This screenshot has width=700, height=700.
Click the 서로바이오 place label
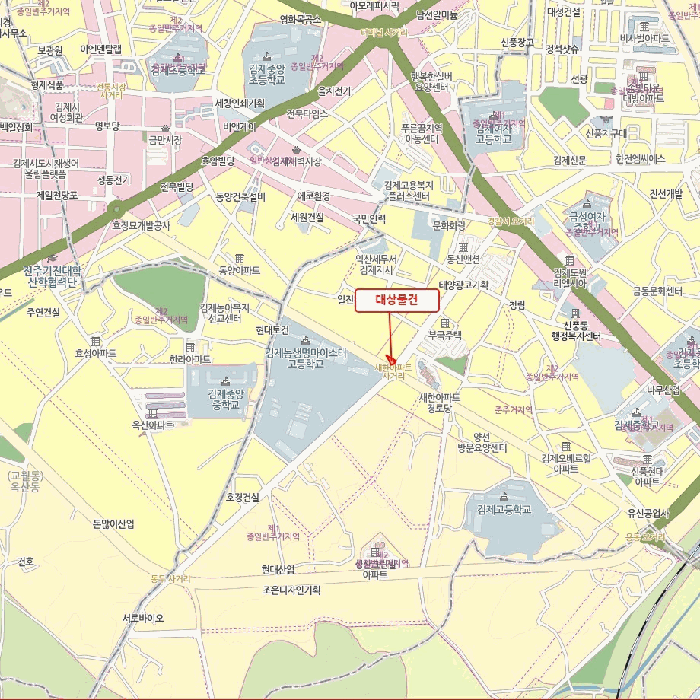(x=143, y=618)
